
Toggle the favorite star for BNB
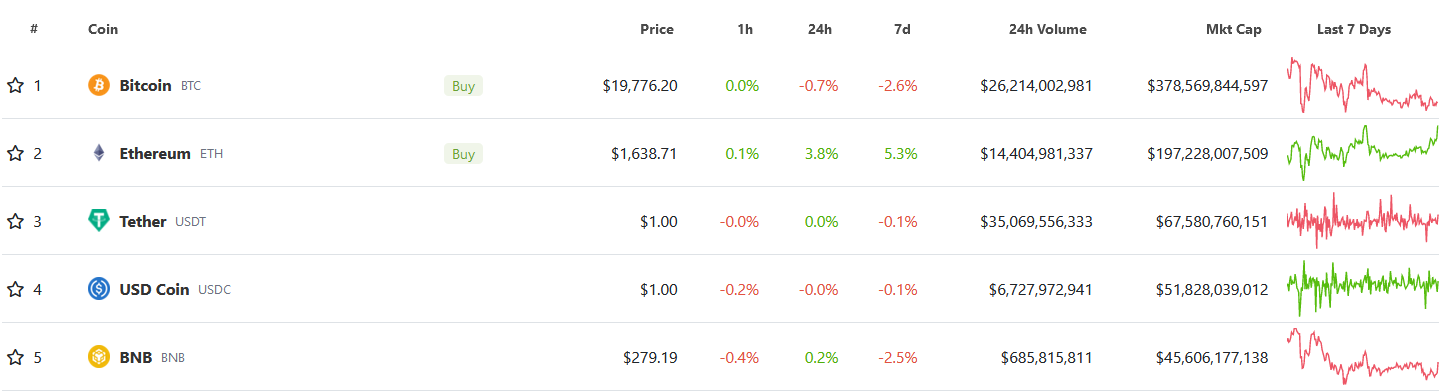click(x=15, y=357)
